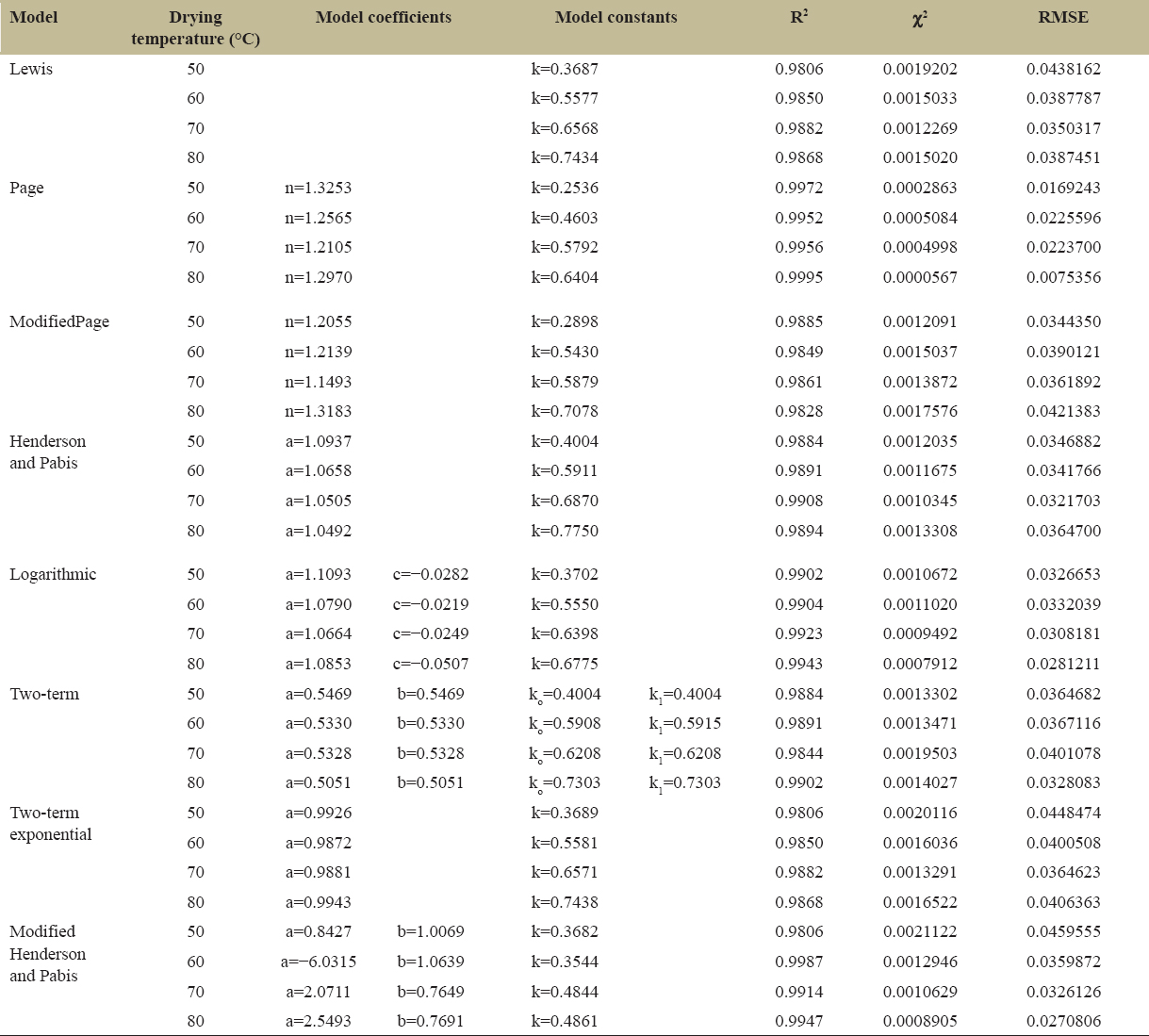Select the n=1.3253 coefficient cell
The image size is (1149, 1036).
[319, 188]
